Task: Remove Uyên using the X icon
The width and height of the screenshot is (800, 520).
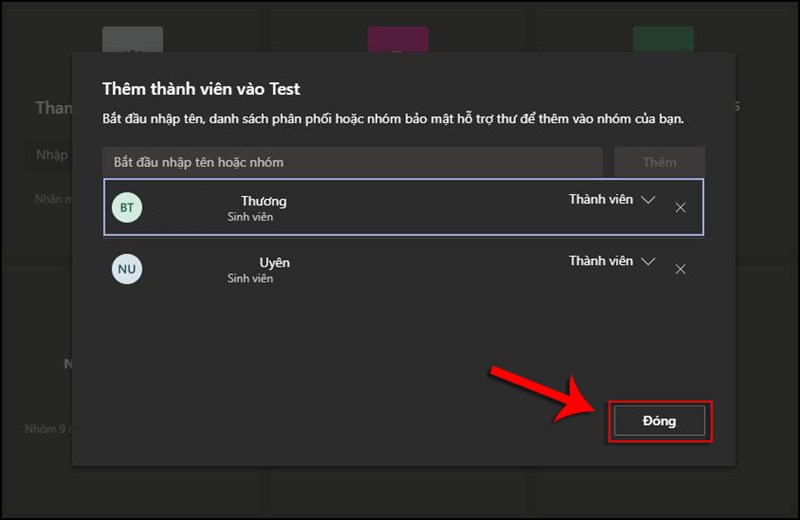Action: 680,269
